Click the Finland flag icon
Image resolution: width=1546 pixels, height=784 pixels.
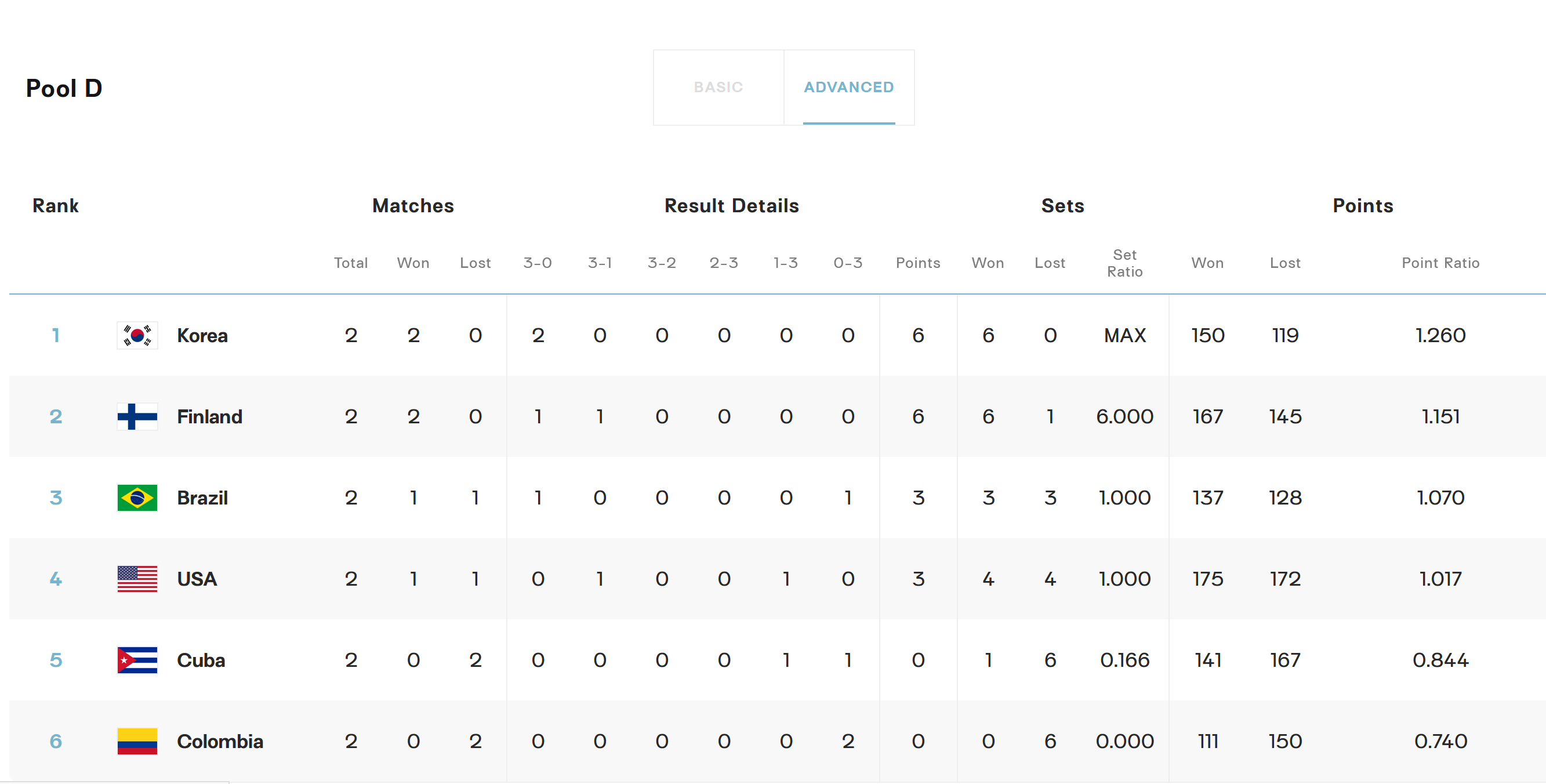(137, 416)
